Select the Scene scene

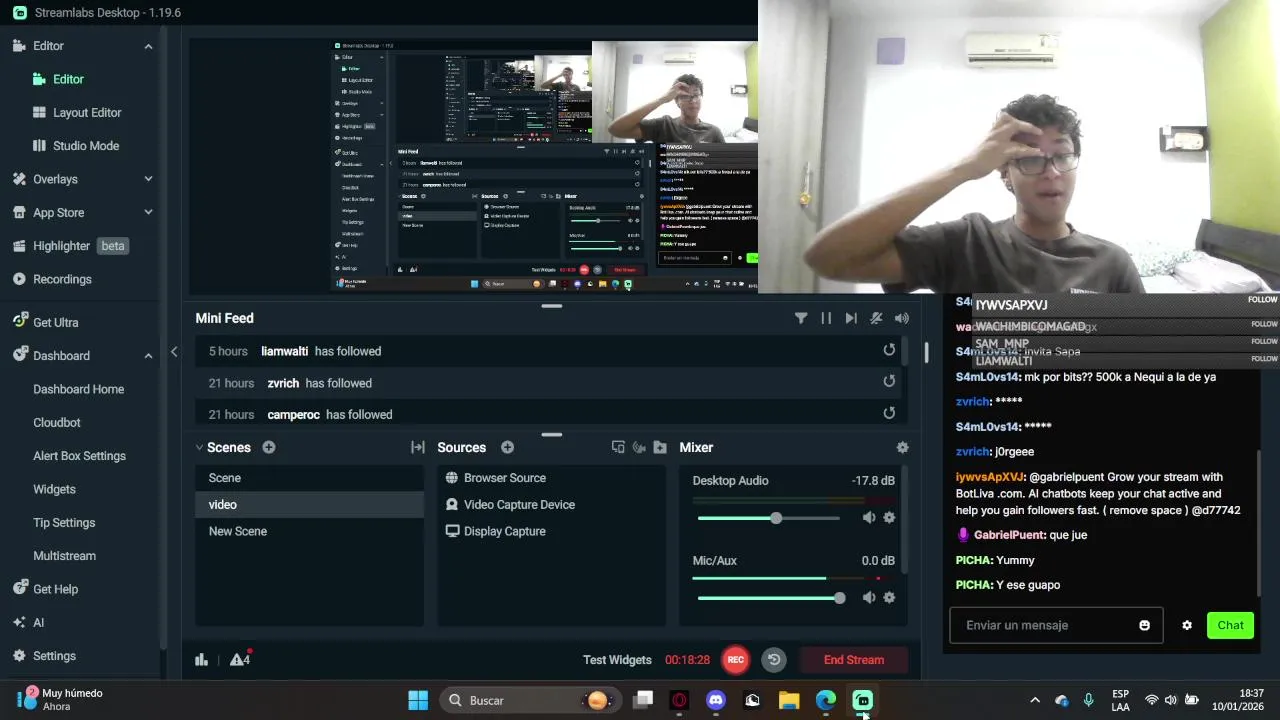(310, 478)
